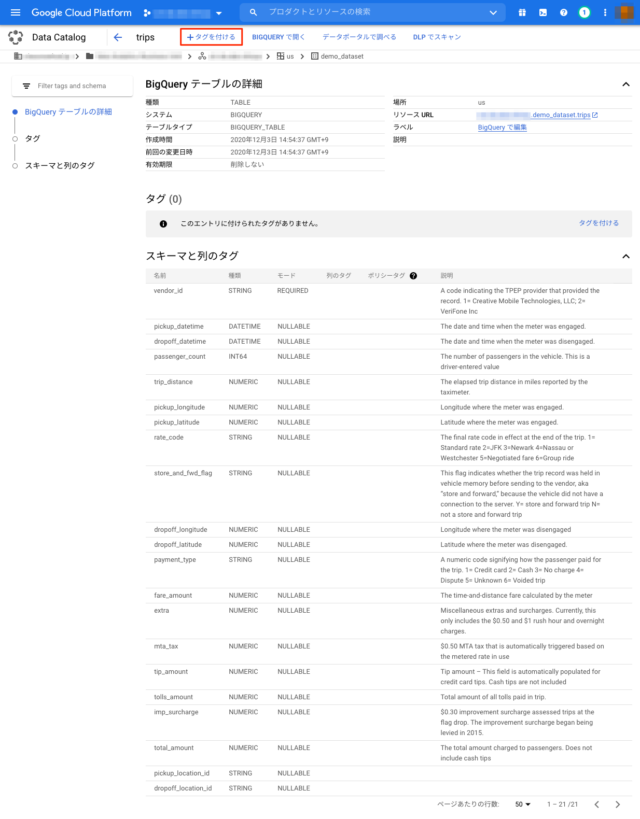Open the gift icon in top bar
The image size is (640, 819).
(522, 12)
